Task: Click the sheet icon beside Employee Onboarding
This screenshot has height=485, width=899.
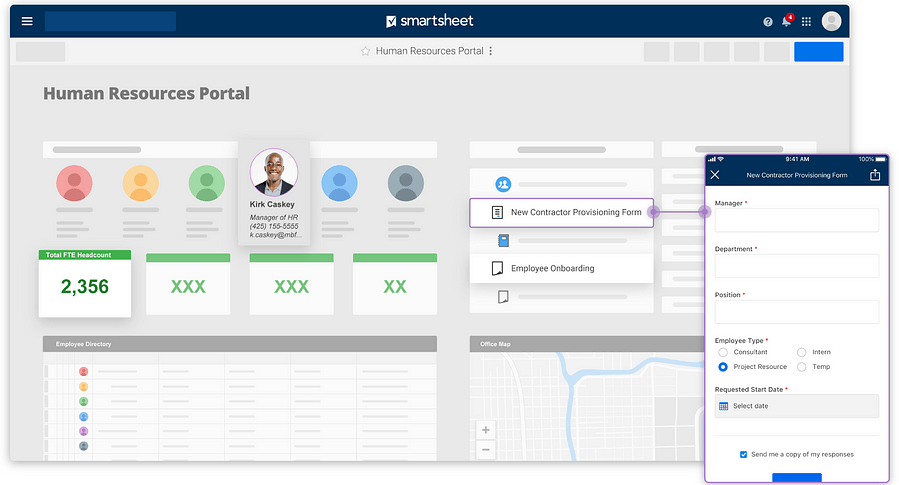Action: (x=498, y=268)
